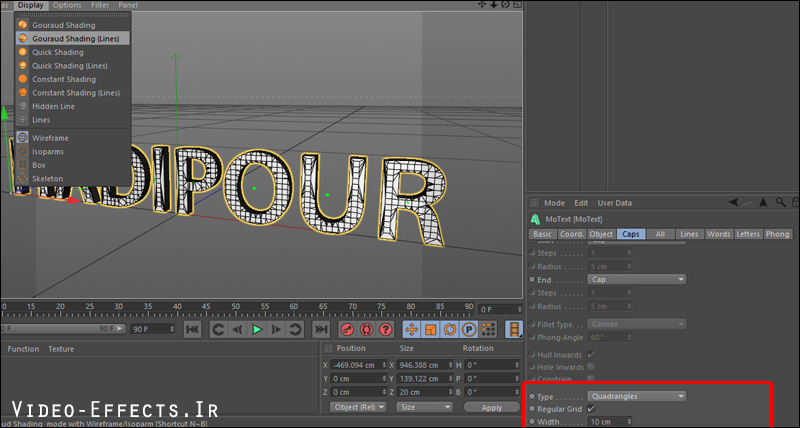Viewport: 800px width, 428px height.
Task: Click the Y size 139.122 cm field
Action: coord(425,379)
